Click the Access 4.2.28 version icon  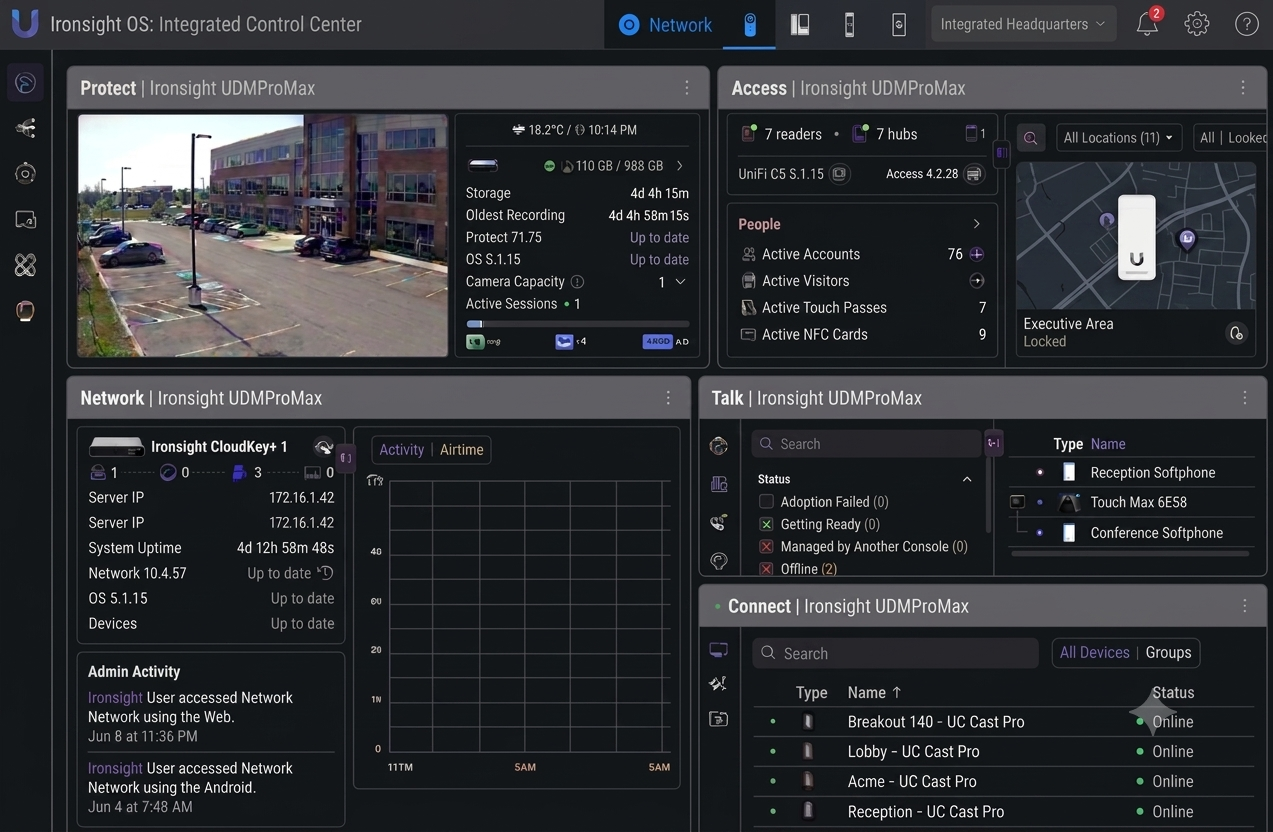[x=973, y=174]
